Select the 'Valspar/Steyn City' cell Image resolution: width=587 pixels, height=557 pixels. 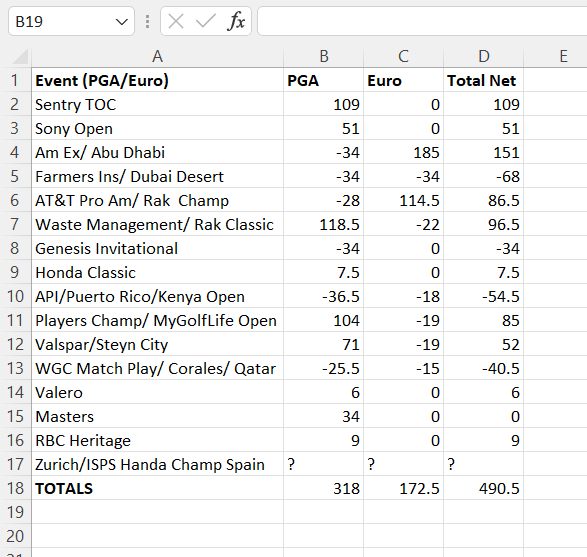(x=158, y=344)
